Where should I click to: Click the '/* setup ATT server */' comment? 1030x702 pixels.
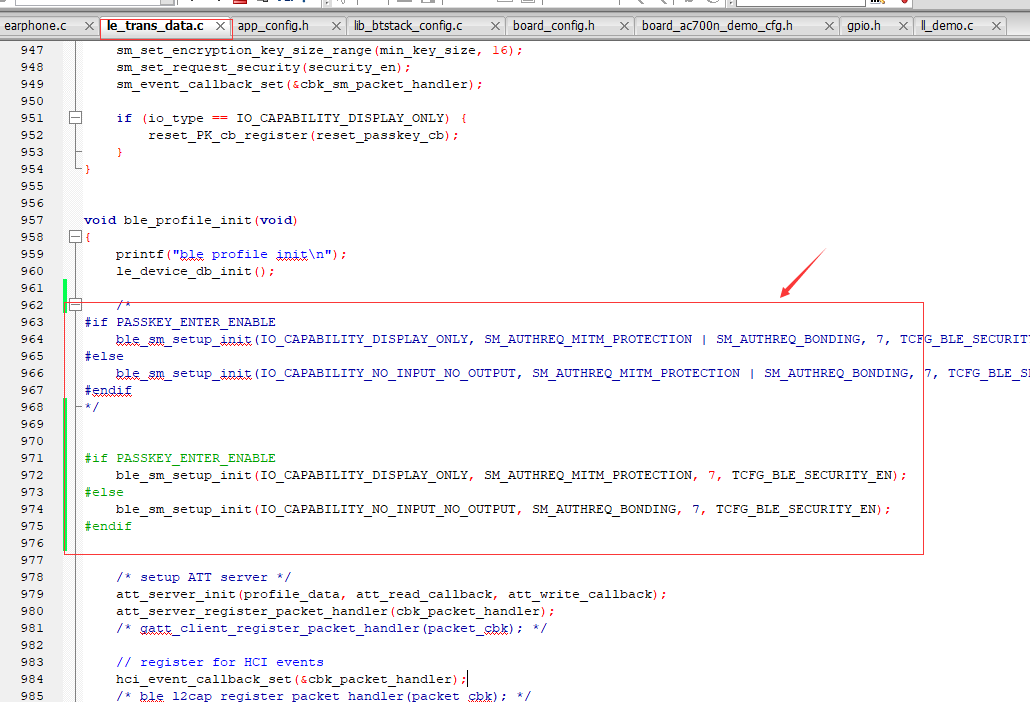click(x=204, y=577)
